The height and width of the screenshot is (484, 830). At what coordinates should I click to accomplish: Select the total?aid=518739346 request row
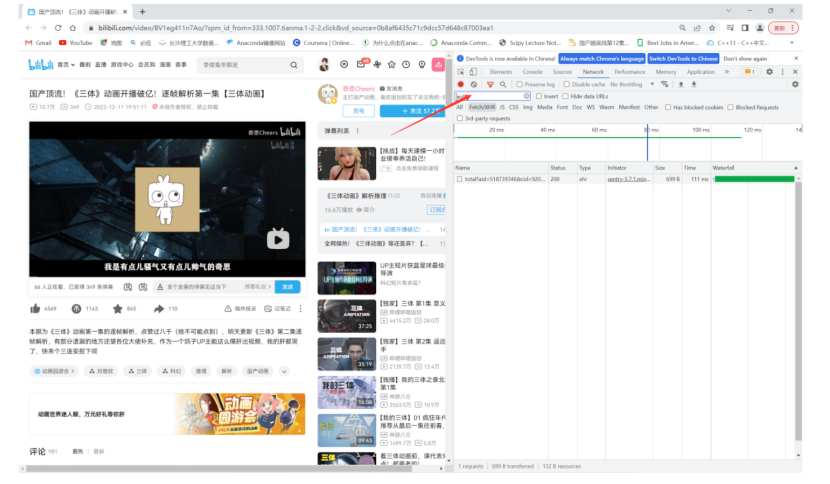(x=627, y=179)
